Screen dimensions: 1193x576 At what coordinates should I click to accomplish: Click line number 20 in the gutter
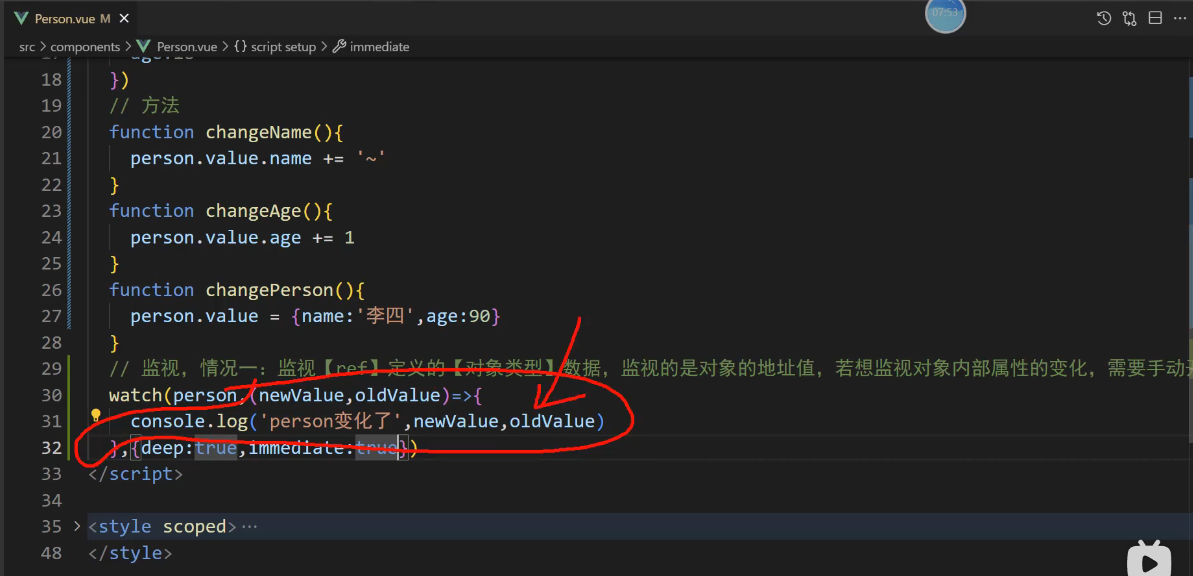pyautogui.click(x=52, y=132)
